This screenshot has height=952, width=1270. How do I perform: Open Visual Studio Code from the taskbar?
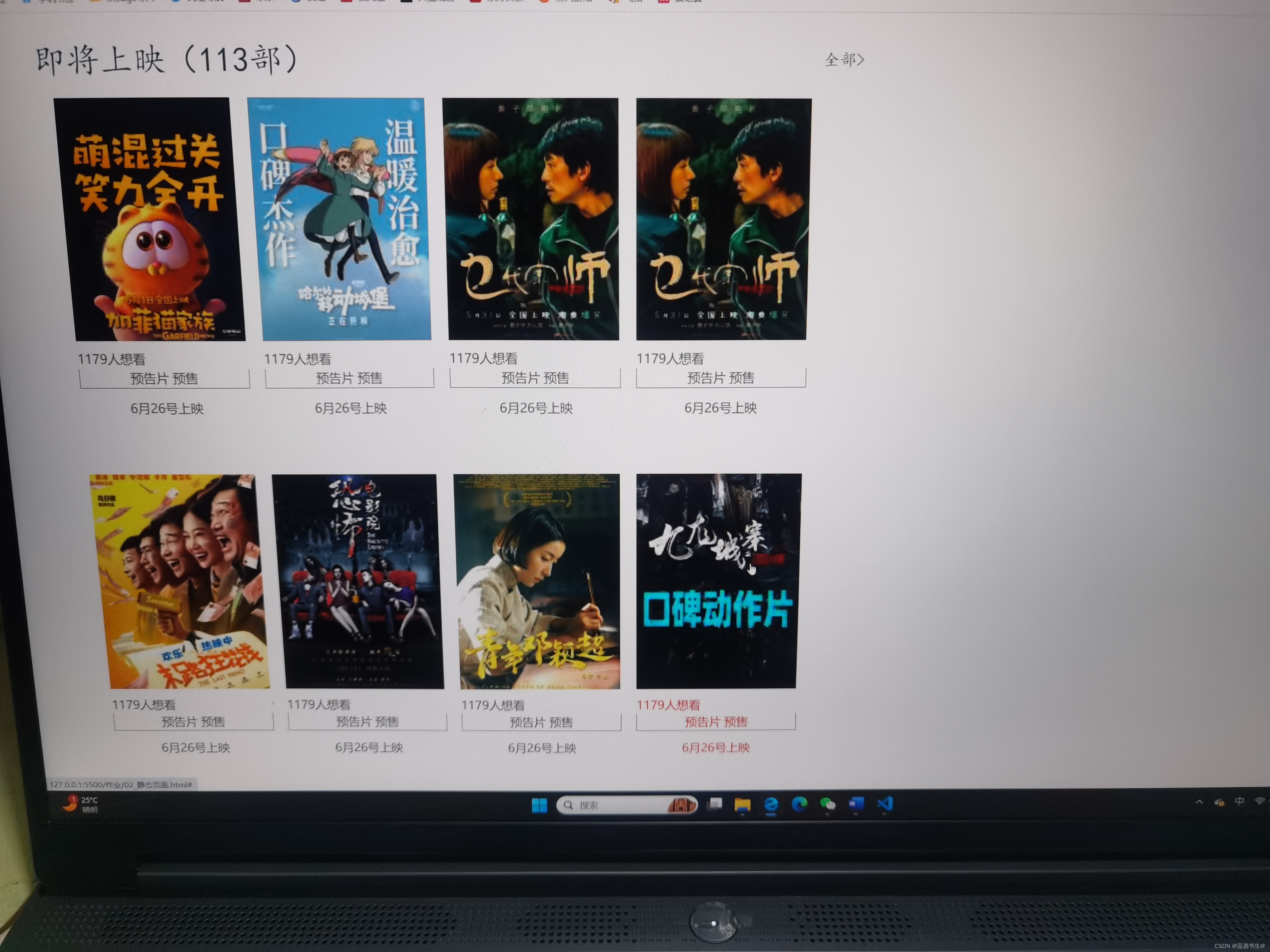(885, 803)
